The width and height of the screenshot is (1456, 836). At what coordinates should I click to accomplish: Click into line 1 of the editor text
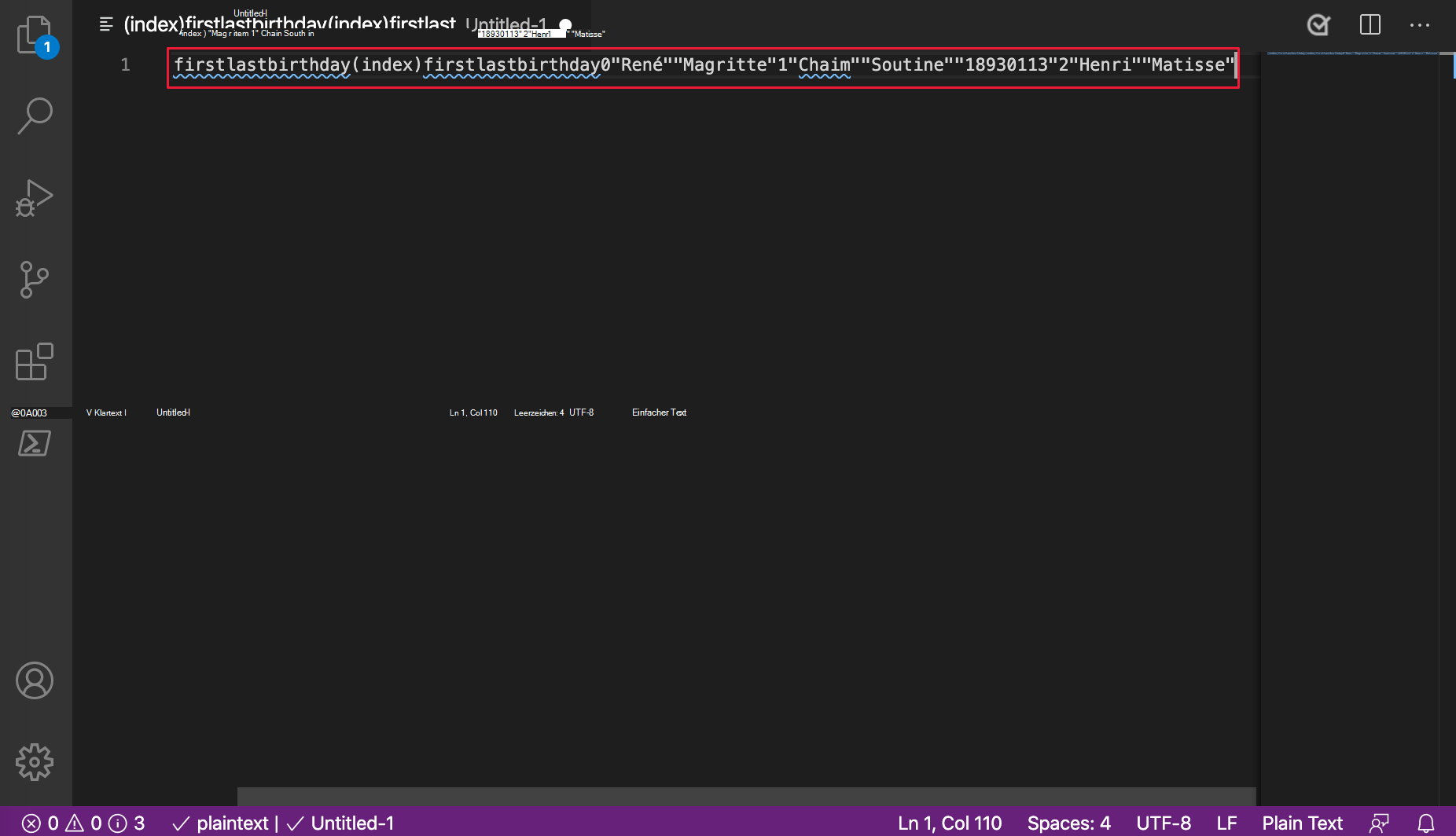704,65
